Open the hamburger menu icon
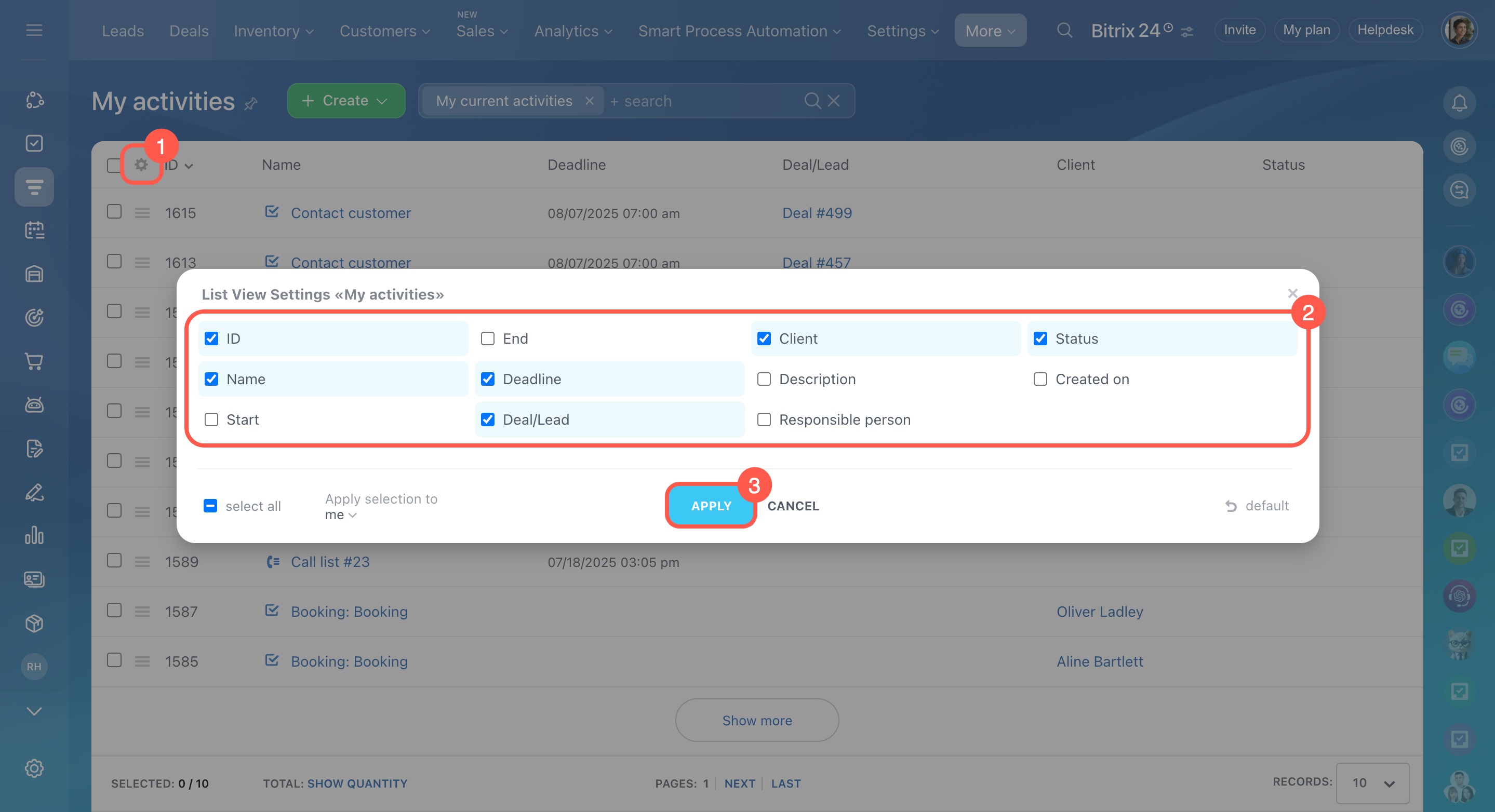1495x812 pixels. [x=34, y=30]
